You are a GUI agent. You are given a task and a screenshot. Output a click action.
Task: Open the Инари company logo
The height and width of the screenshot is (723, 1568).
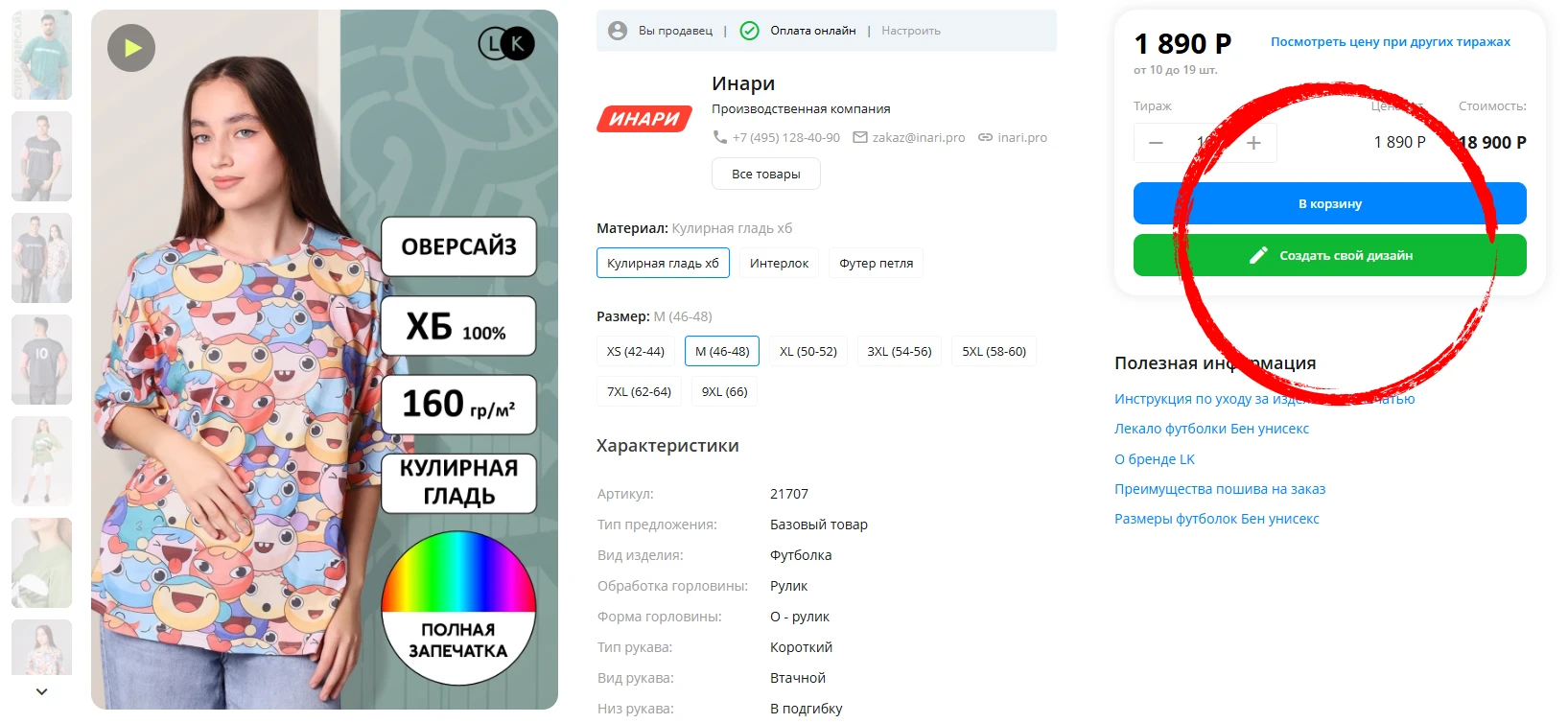coord(644,119)
